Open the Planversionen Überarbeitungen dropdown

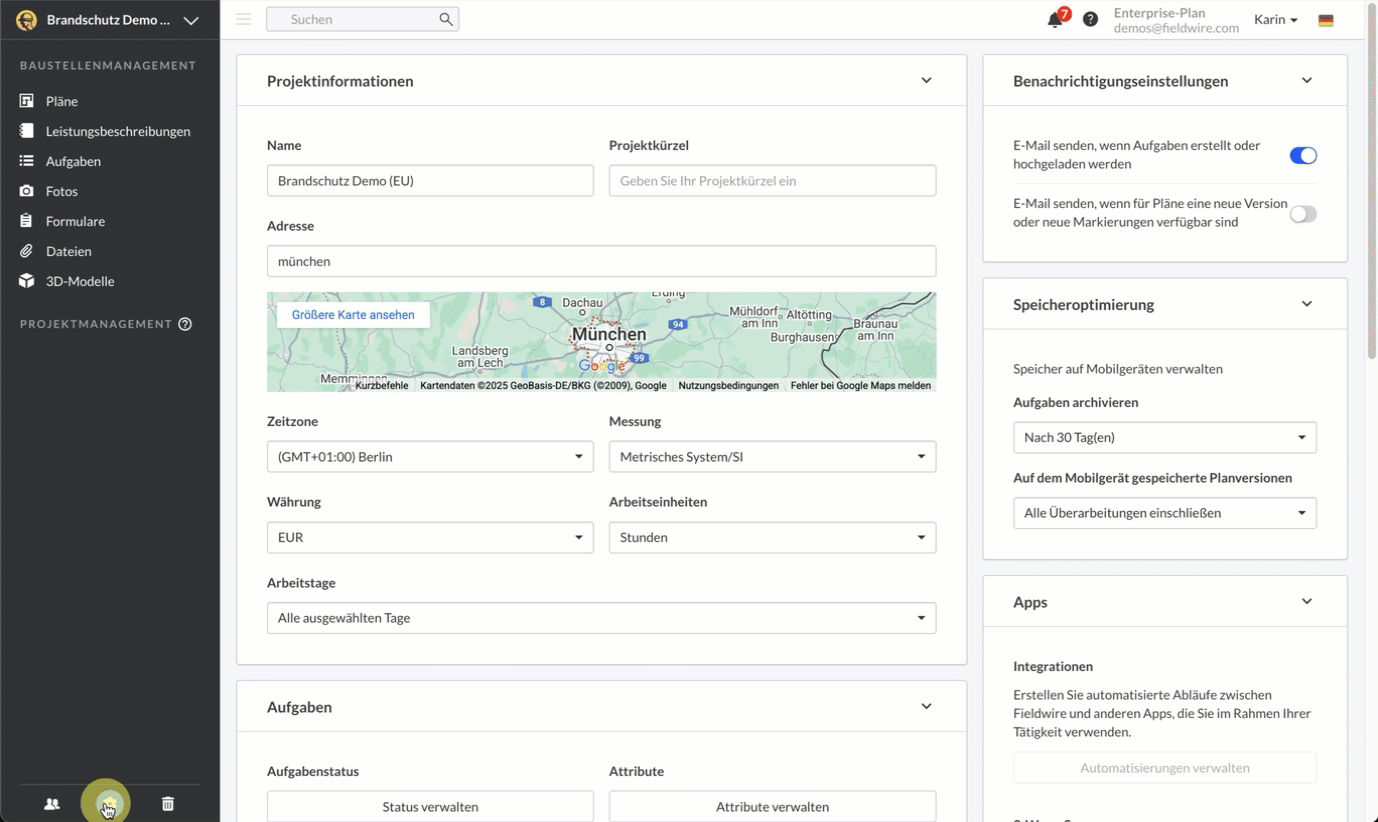(1164, 513)
